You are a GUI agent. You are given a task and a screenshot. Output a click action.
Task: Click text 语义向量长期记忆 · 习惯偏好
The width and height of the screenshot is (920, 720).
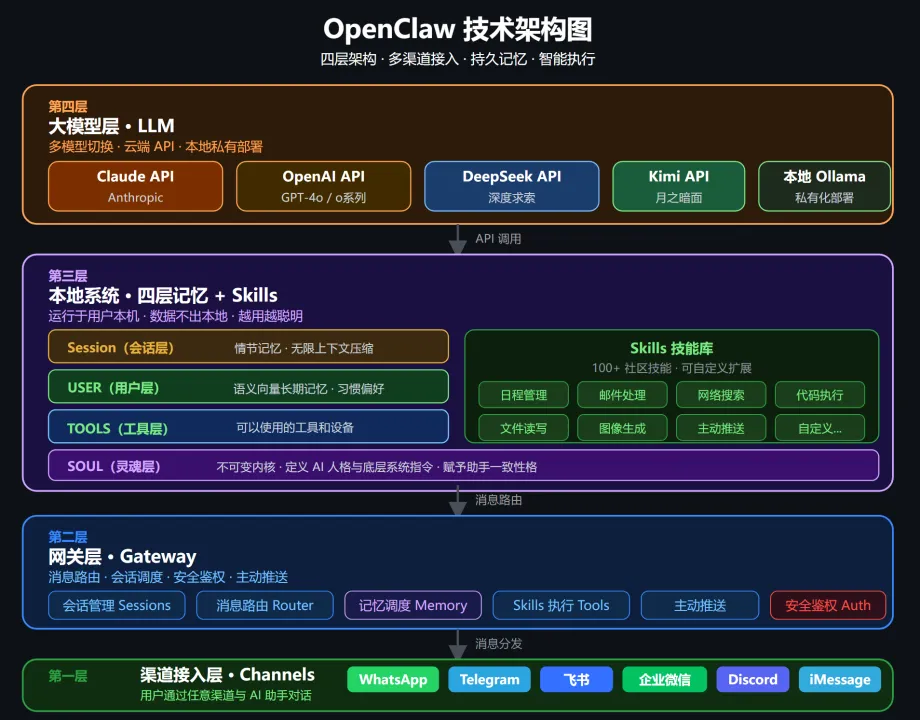309,388
